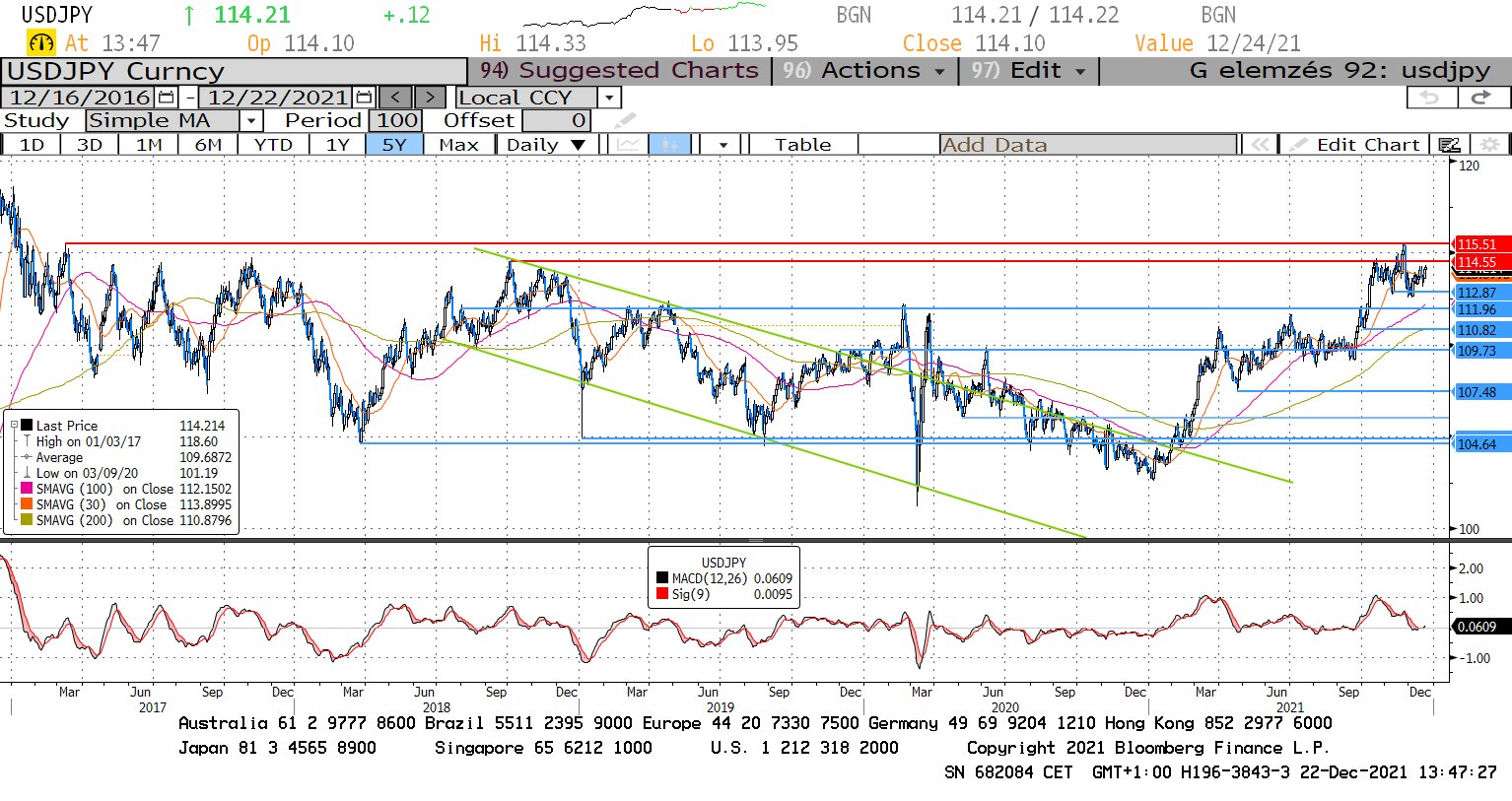Open the start date calendar picker
Image resolution: width=1512 pixels, height=801 pixels.
[166, 98]
